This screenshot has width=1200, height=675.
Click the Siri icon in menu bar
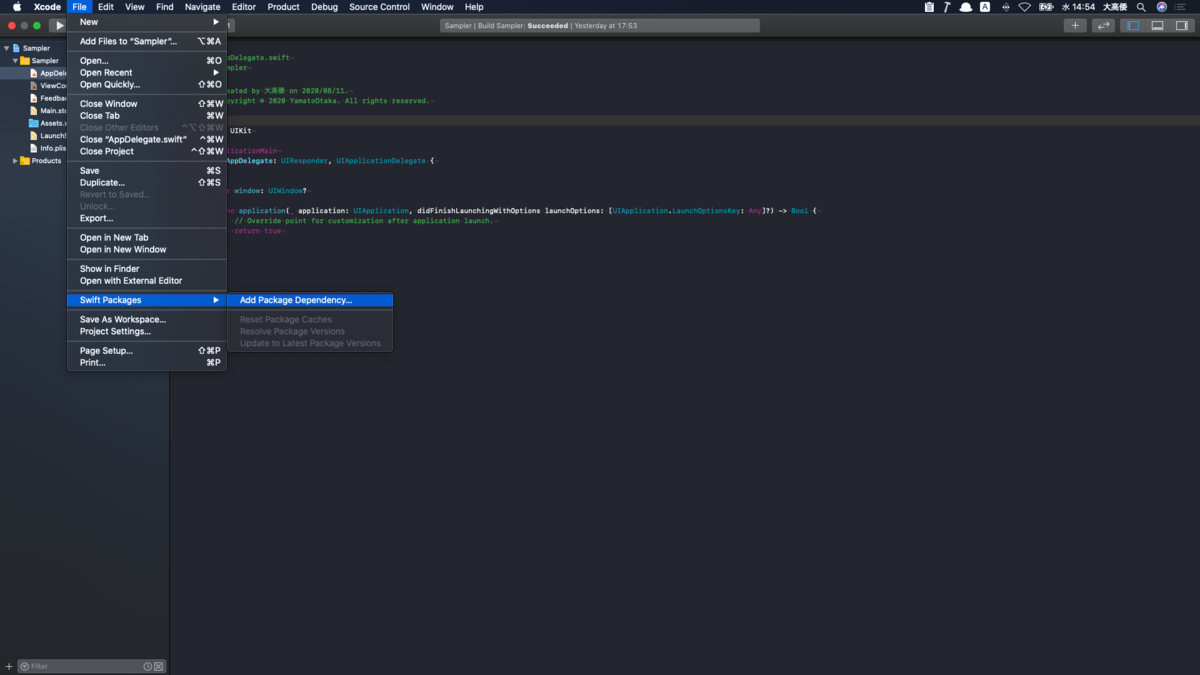click(1162, 7)
